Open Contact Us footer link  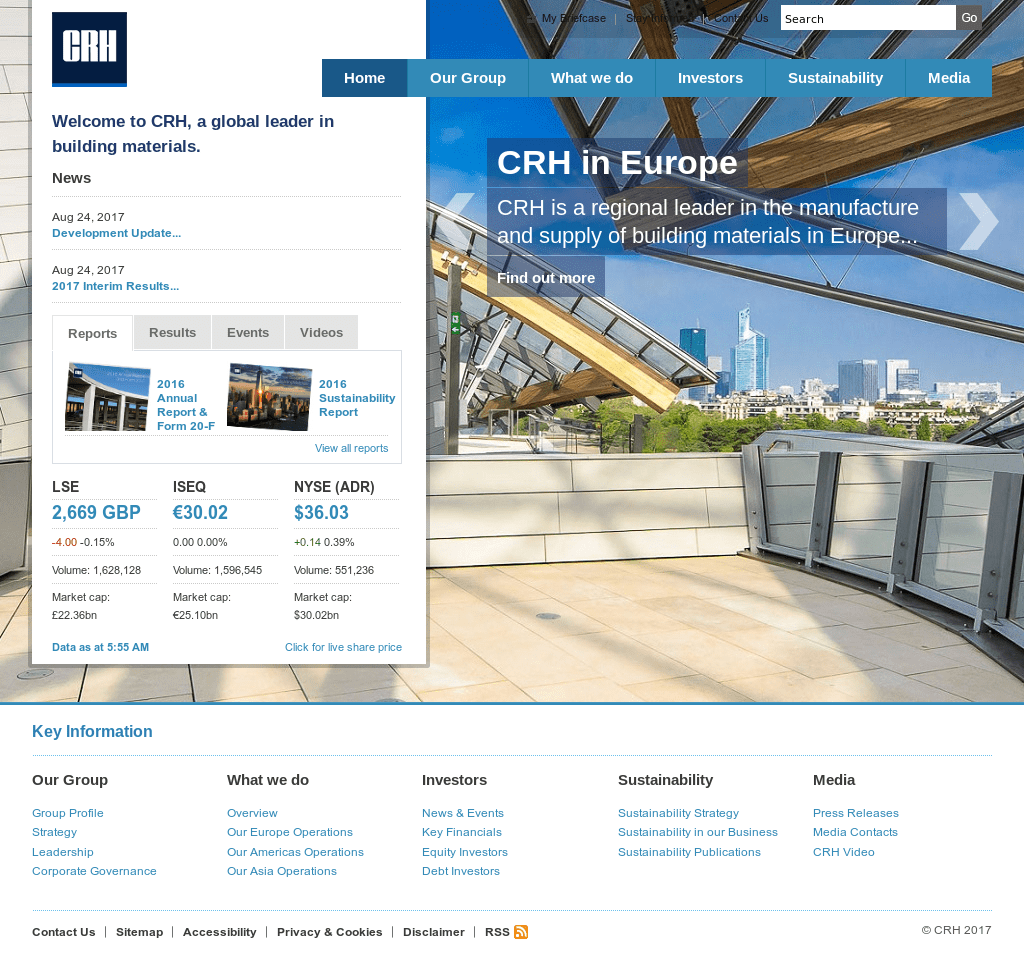tap(63, 932)
